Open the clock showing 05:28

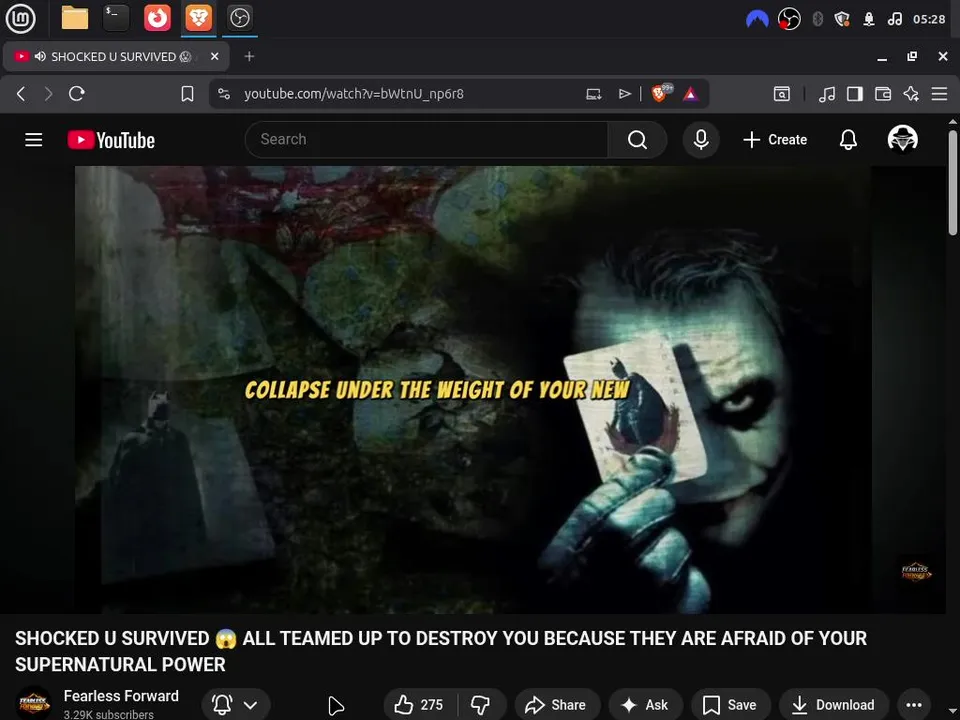(929, 20)
